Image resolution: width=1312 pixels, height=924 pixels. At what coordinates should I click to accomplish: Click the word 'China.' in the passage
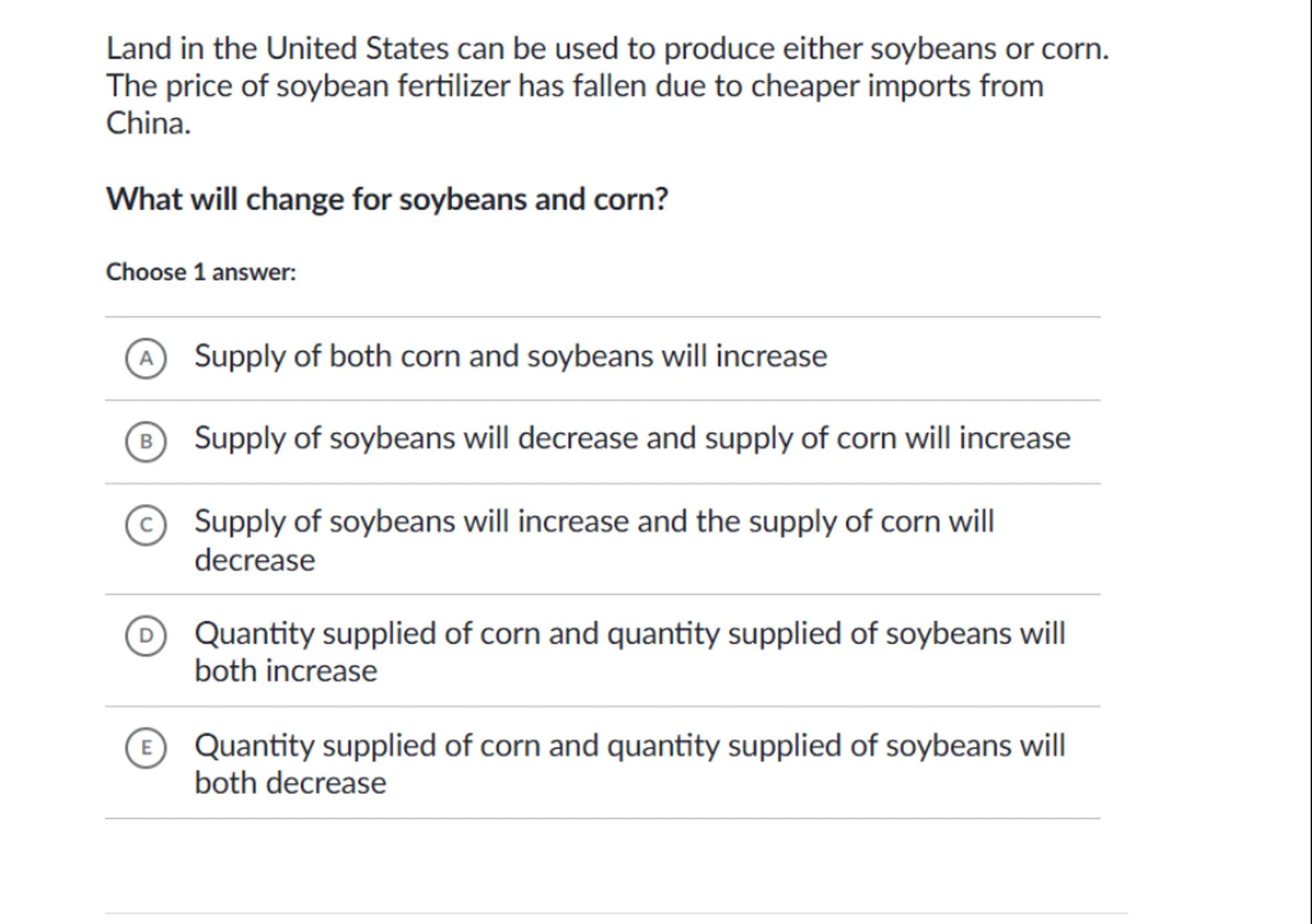[x=148, y=123]
